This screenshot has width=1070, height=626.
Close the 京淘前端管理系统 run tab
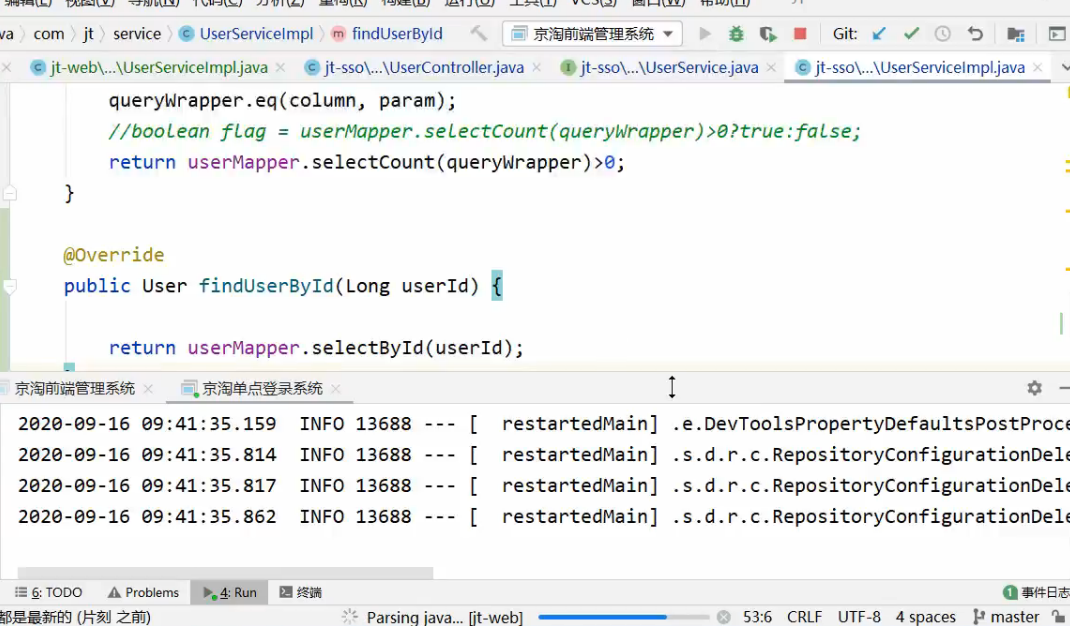pos(148,389)
